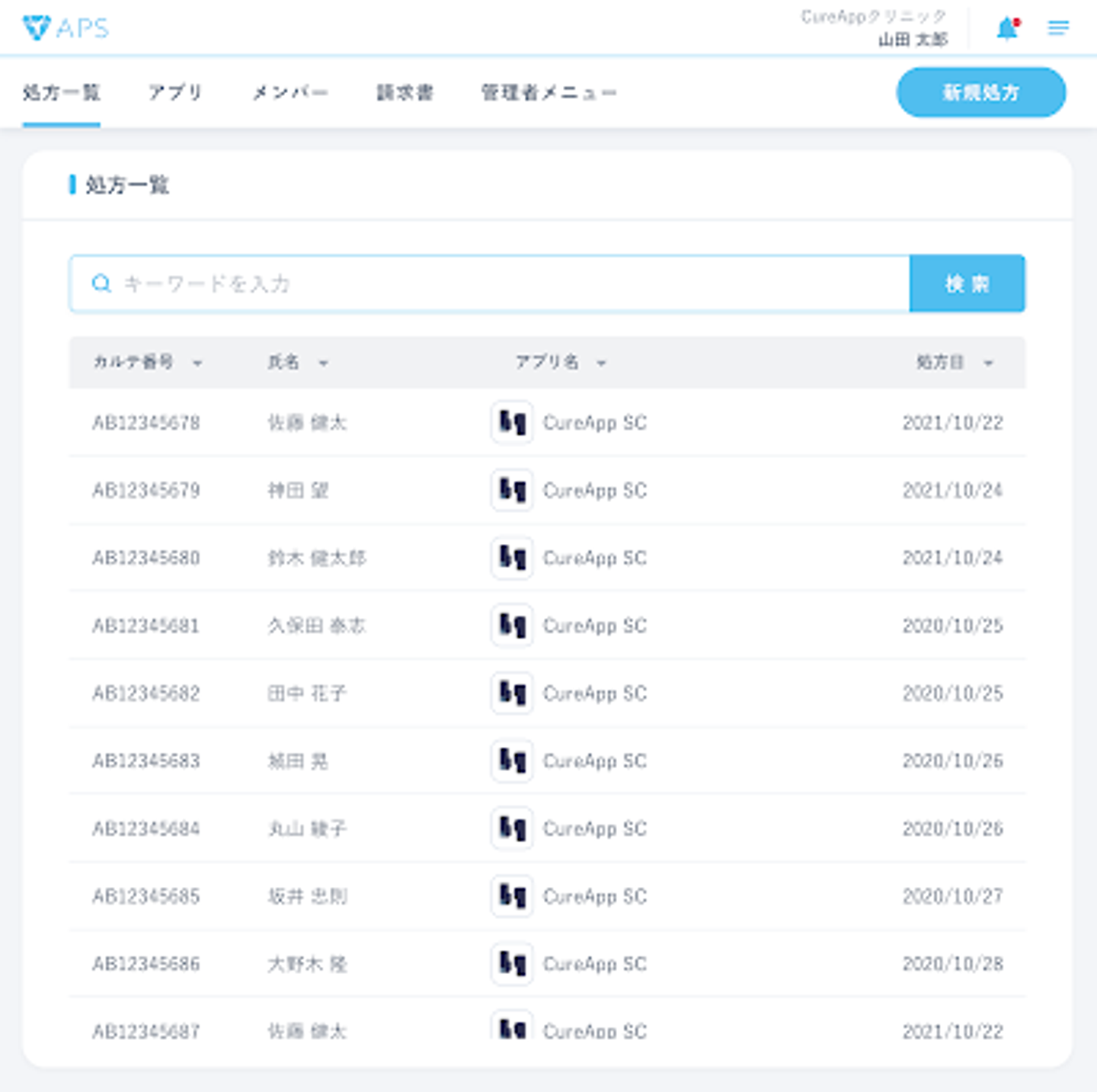Select record number AB12345685
The height and width of the screenshot is (1092, 1097).
[146, 897]
